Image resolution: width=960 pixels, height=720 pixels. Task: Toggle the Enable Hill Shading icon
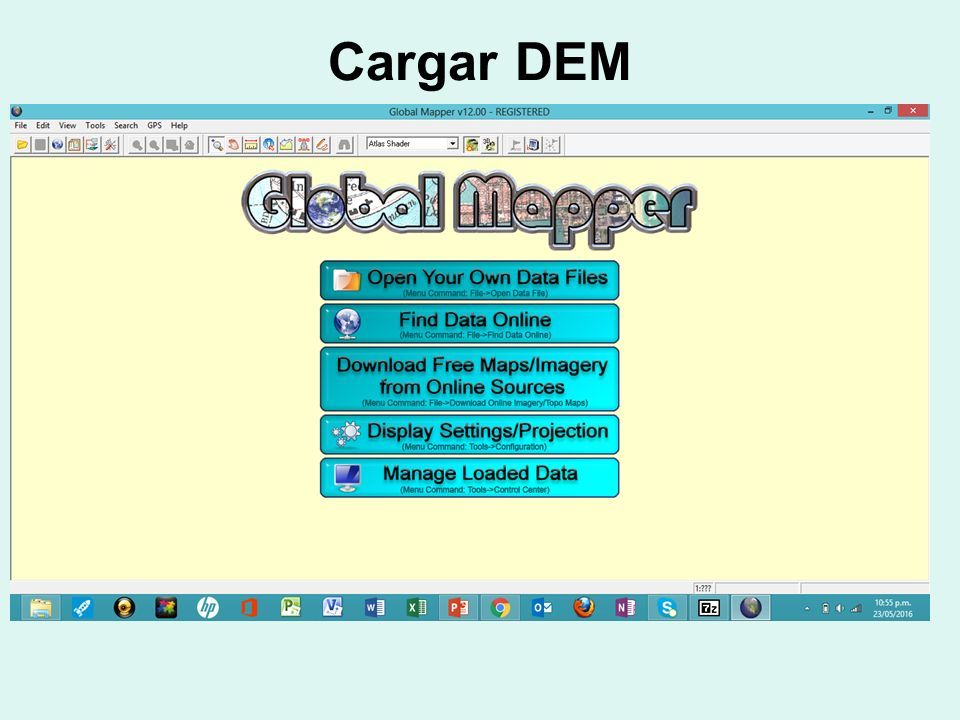[471, 145]
